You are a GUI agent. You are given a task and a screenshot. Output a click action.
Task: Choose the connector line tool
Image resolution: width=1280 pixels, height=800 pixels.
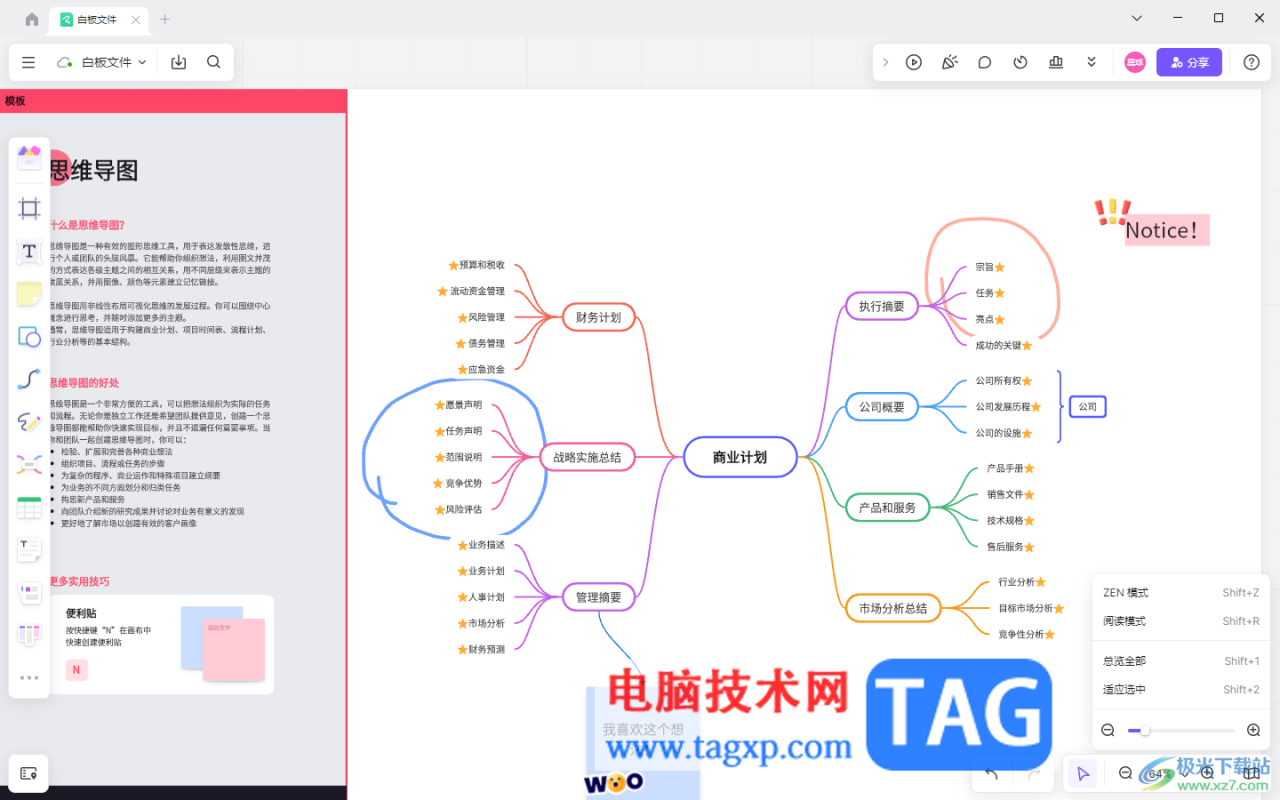29,380
